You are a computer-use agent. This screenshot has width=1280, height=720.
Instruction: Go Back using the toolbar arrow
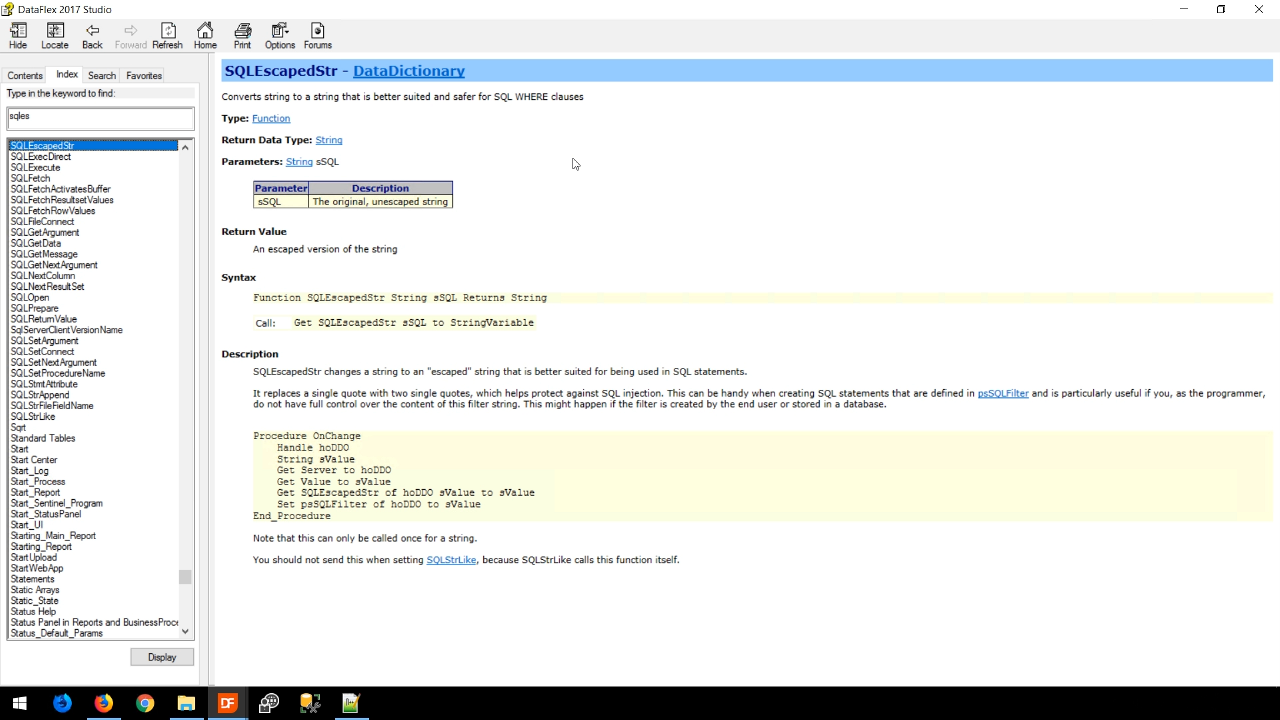point(92,36)
